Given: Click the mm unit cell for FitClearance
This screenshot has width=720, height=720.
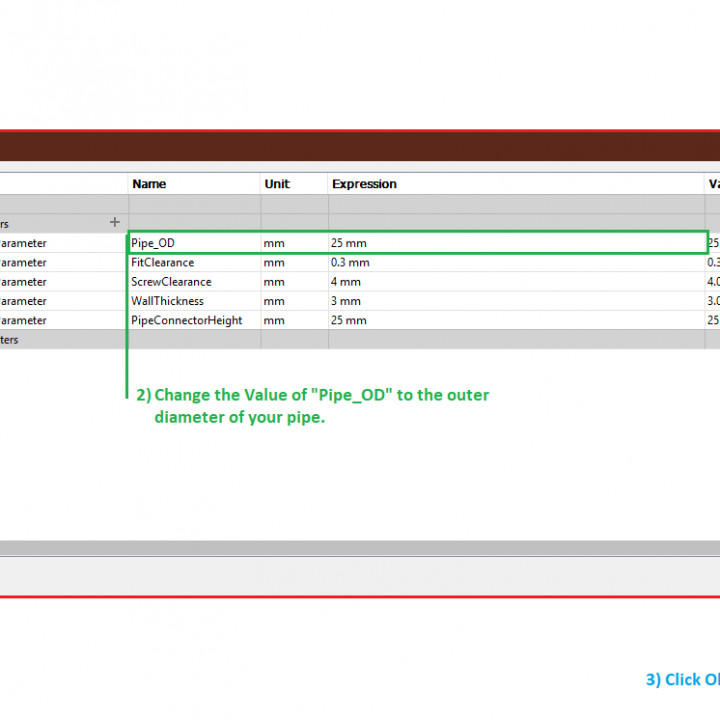Looking at the screenshot, I should (273, 263).
